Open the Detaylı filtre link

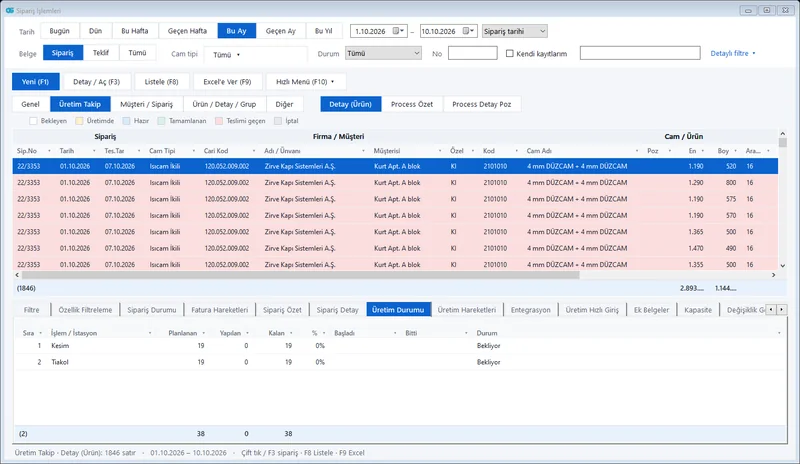tap(733, 53)
